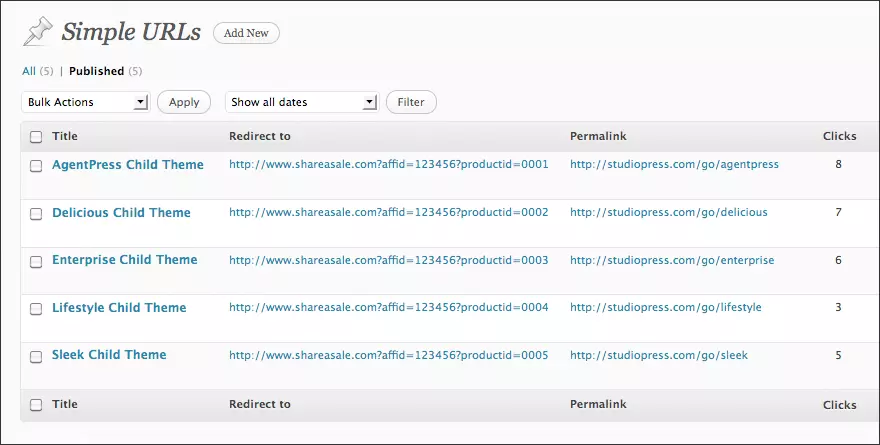Open permalink studiopress.com/go/lifestyle
The image size is (880, 445).
(666, 307)
